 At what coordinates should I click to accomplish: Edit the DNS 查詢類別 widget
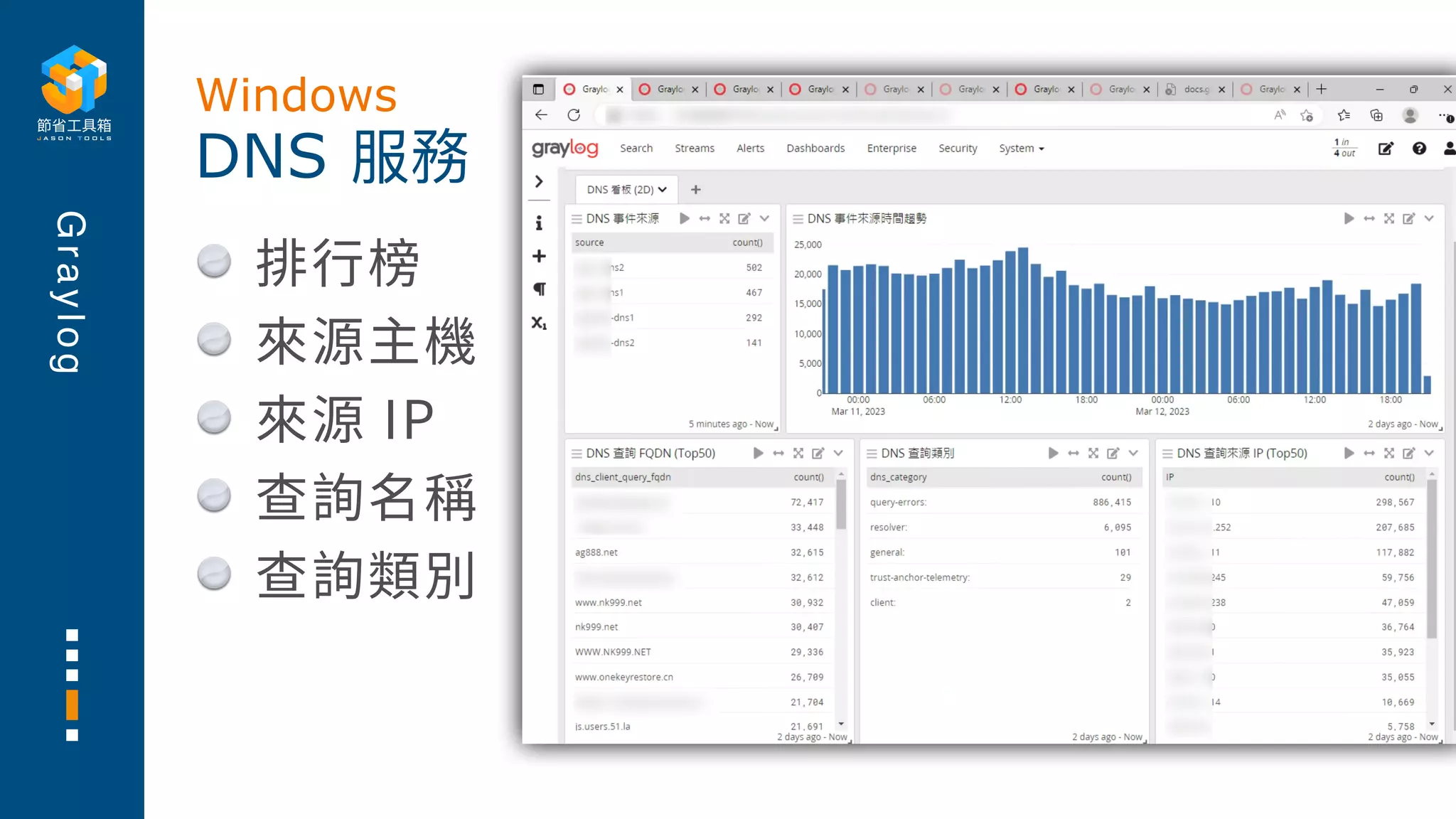tap(1113, 453)
